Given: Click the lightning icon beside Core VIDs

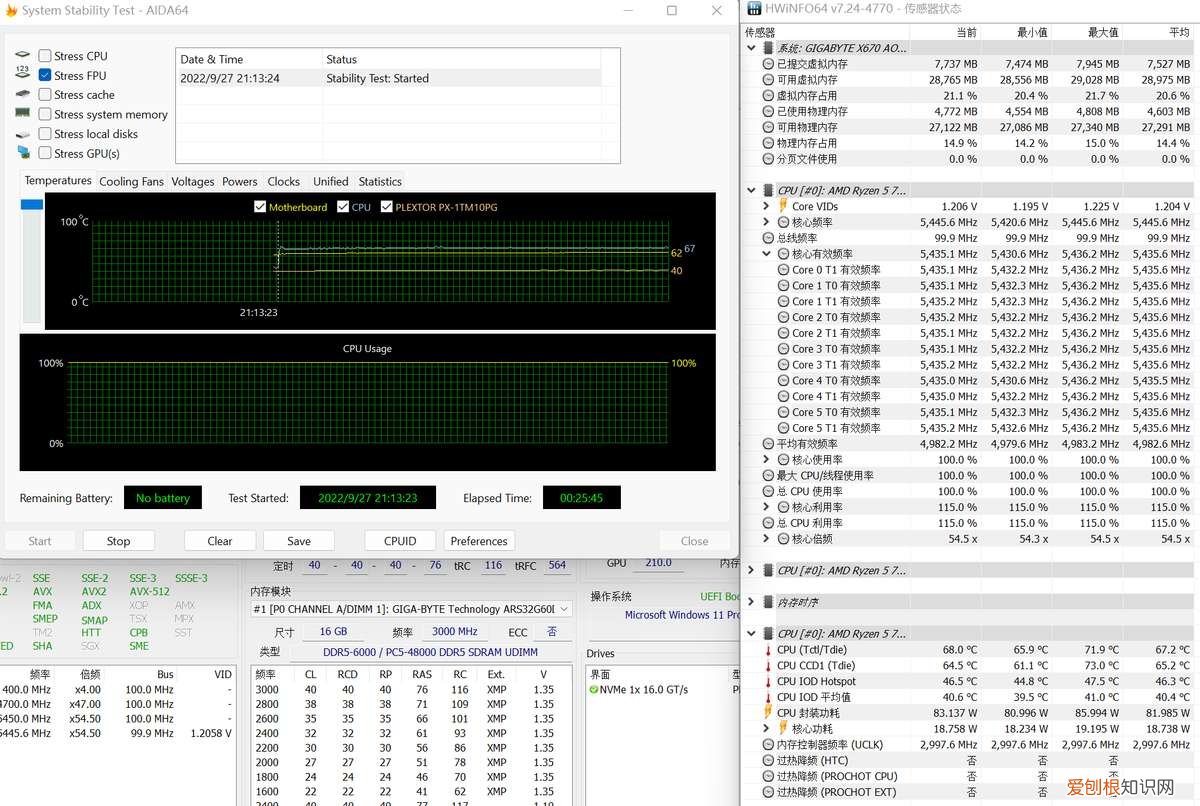Looking at the screenshot, I should click(783, 206).
